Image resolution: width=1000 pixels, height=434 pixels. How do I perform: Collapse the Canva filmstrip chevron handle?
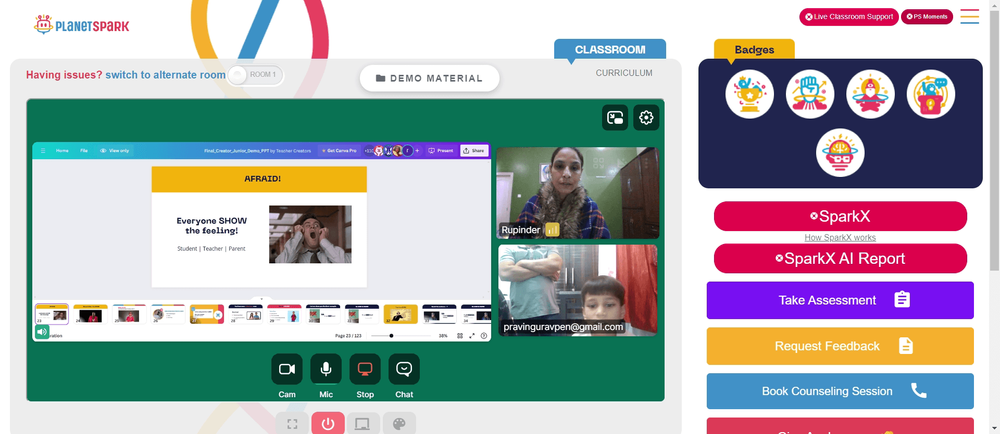point(261,298)
